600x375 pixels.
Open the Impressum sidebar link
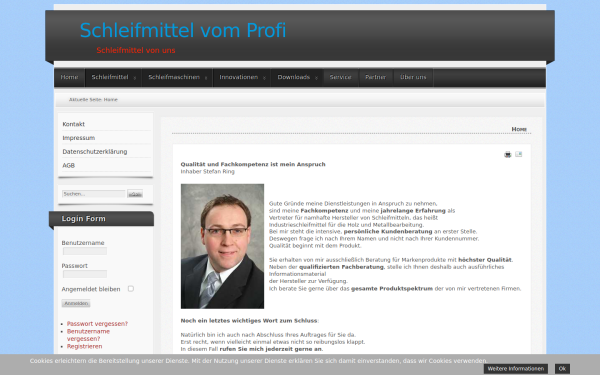pos(78,138)
